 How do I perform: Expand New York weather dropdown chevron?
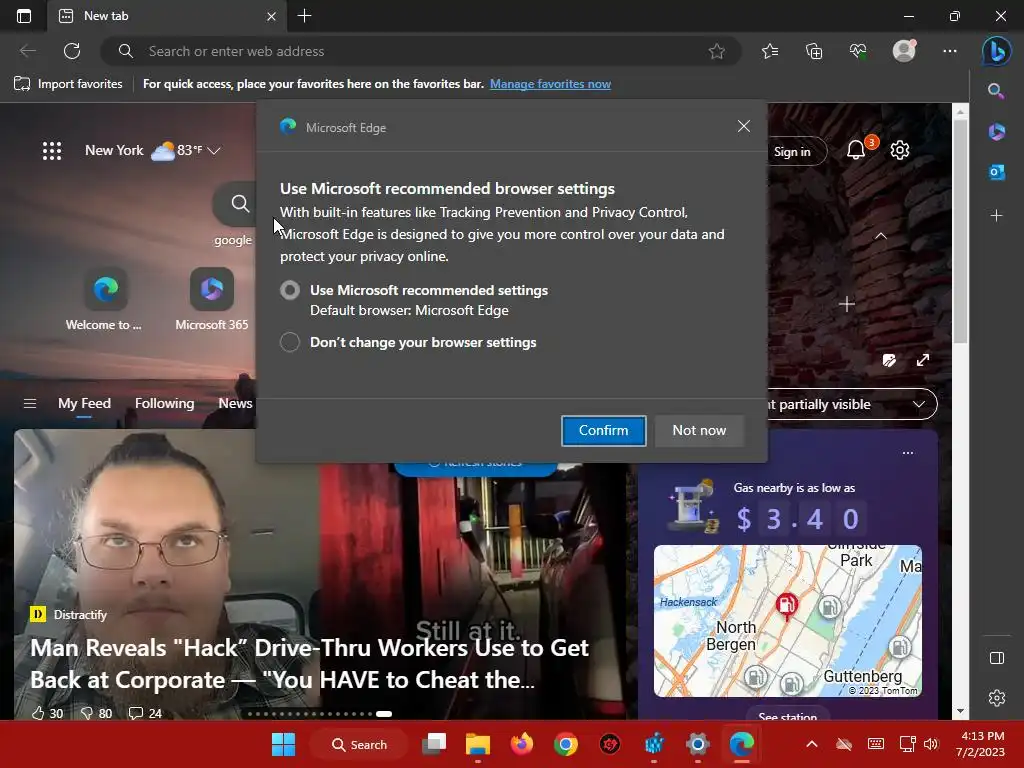(214, 151)
